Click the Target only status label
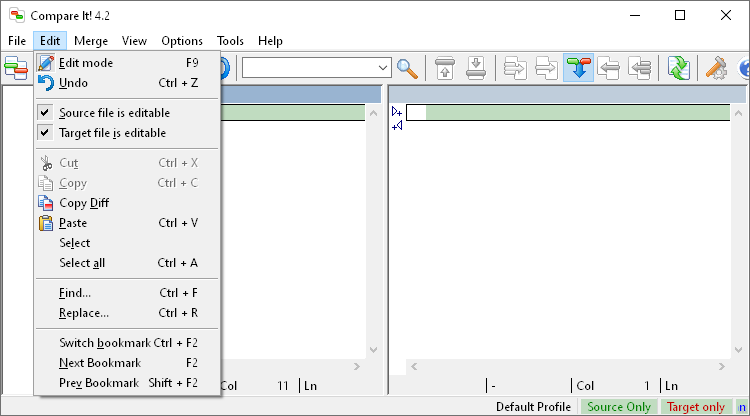The height and width of the screenshot is (416, 750). click(696, 407)
